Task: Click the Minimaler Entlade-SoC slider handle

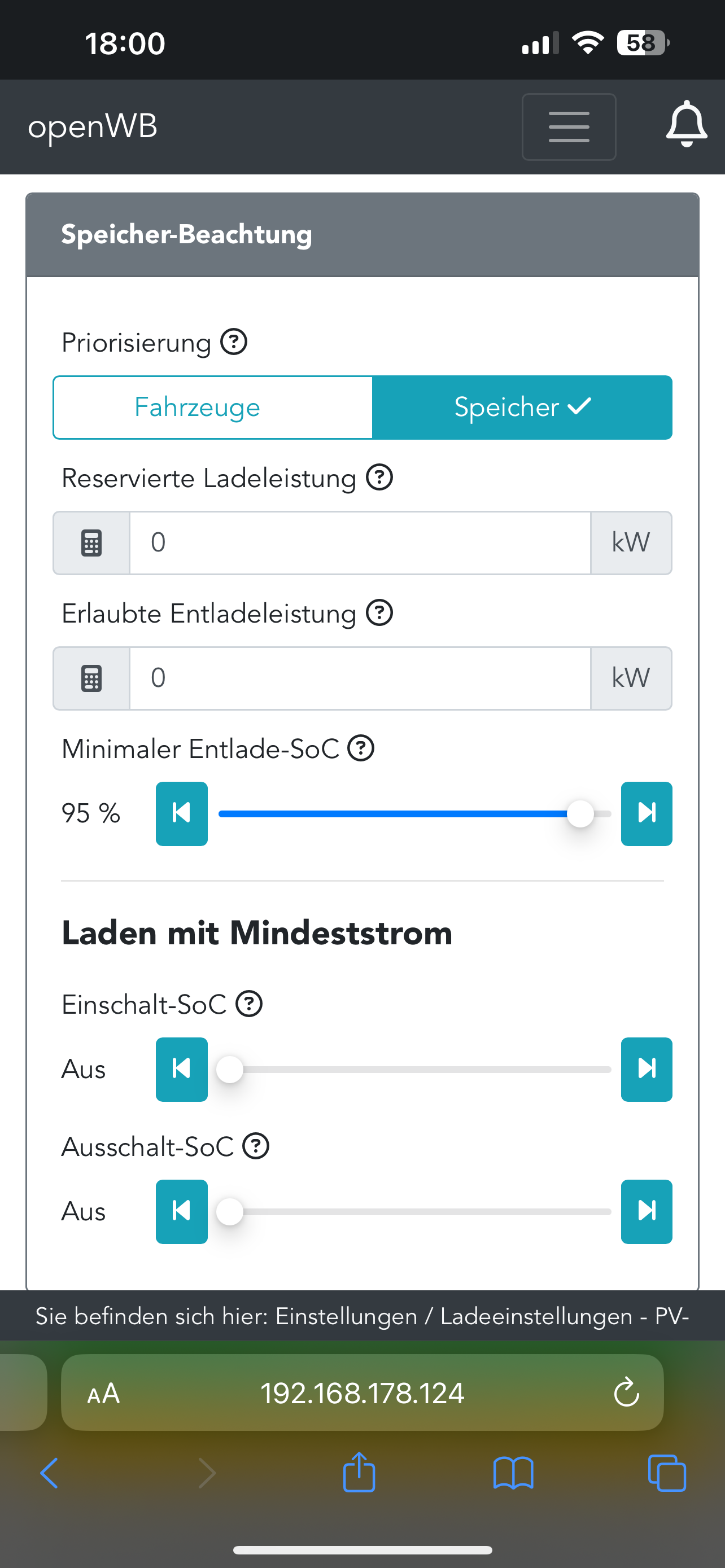Action: [580, 814]
